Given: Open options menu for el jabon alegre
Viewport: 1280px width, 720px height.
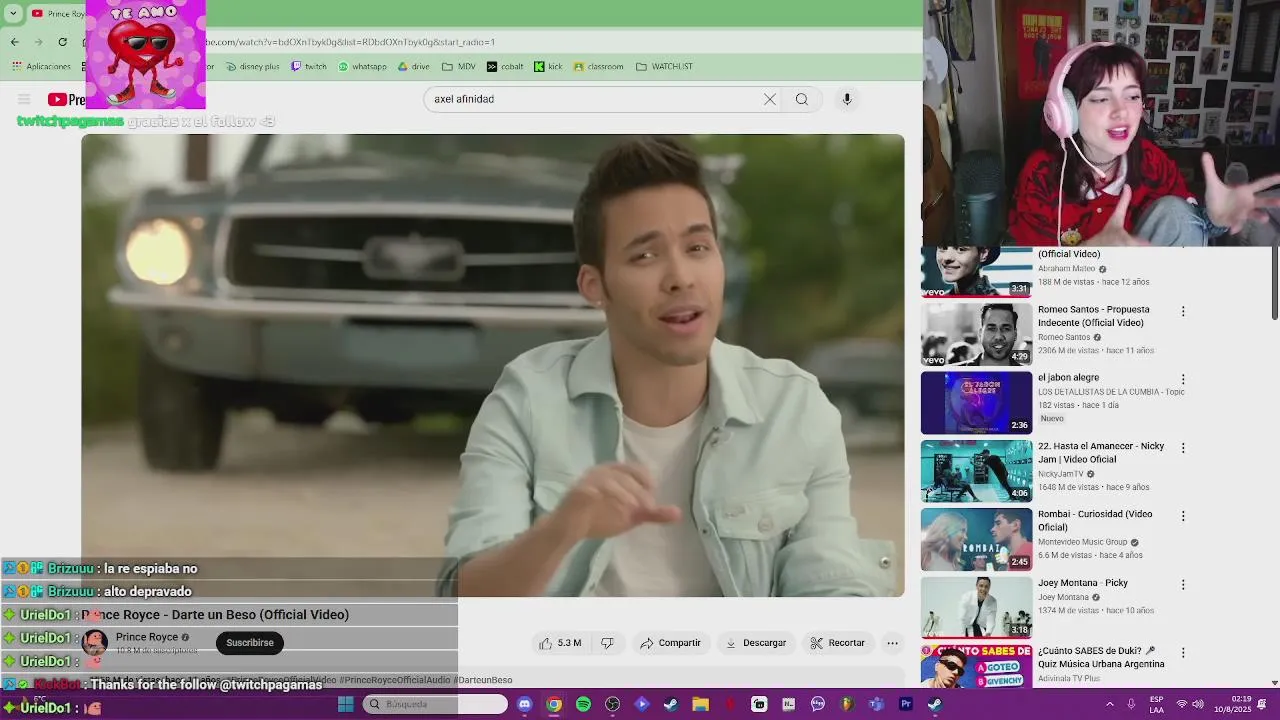Looking at the screenshot, I should [x=1183, y=380].
